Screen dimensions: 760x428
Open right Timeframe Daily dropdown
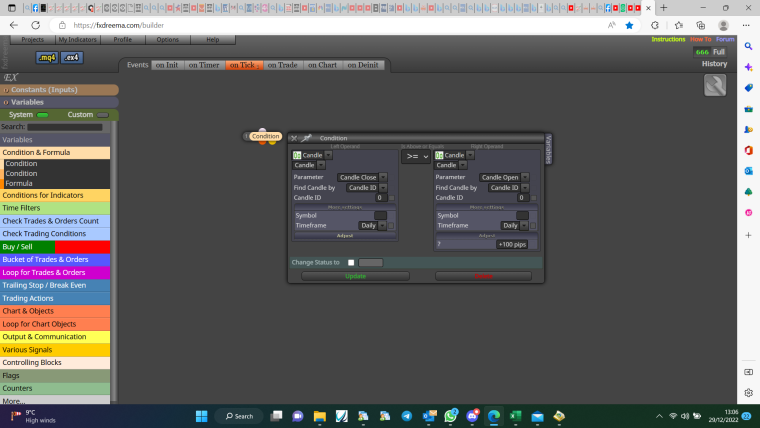514,225
